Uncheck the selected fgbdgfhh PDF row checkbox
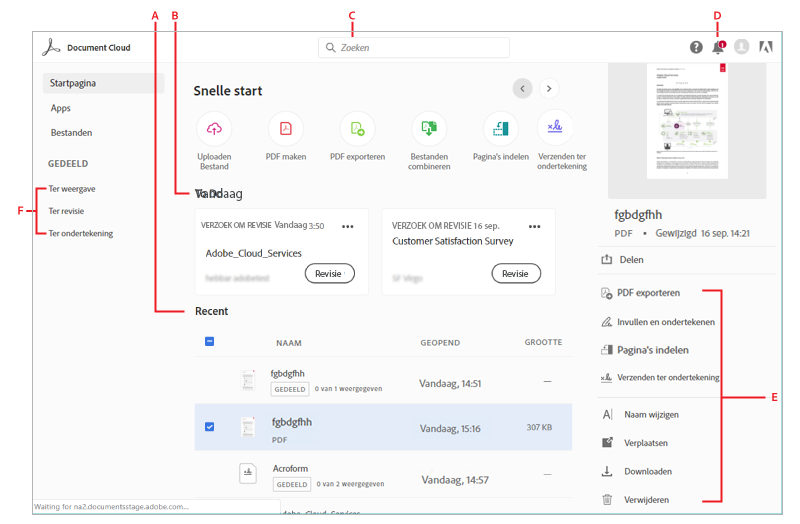 click(209, 427)
